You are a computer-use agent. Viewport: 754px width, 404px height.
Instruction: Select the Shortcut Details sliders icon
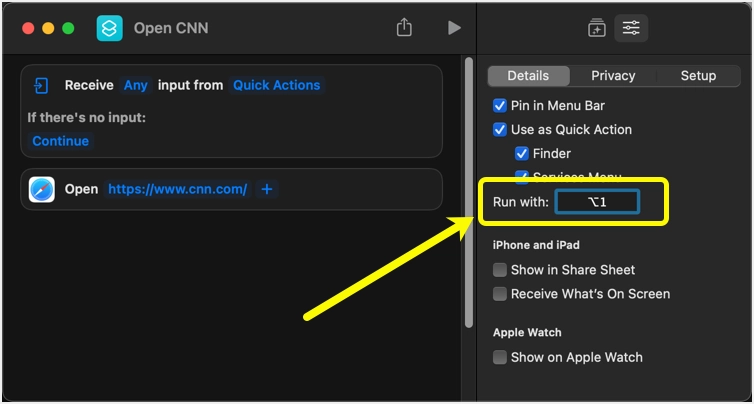pyautogui.click(x=631, y=28)
